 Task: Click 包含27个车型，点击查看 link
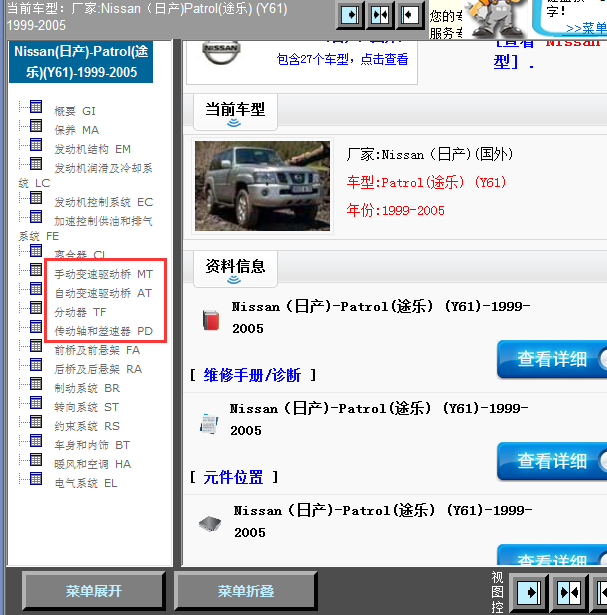[343, 60]
